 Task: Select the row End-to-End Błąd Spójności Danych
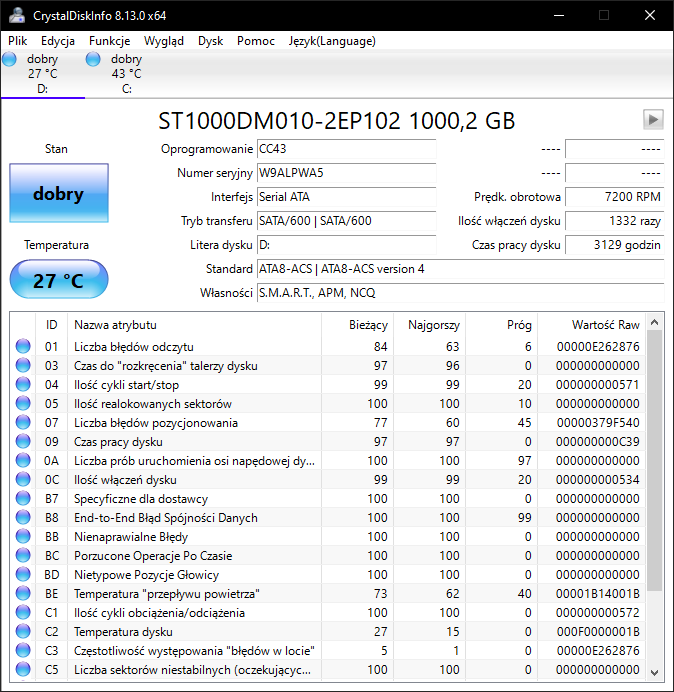click(328, 517)
